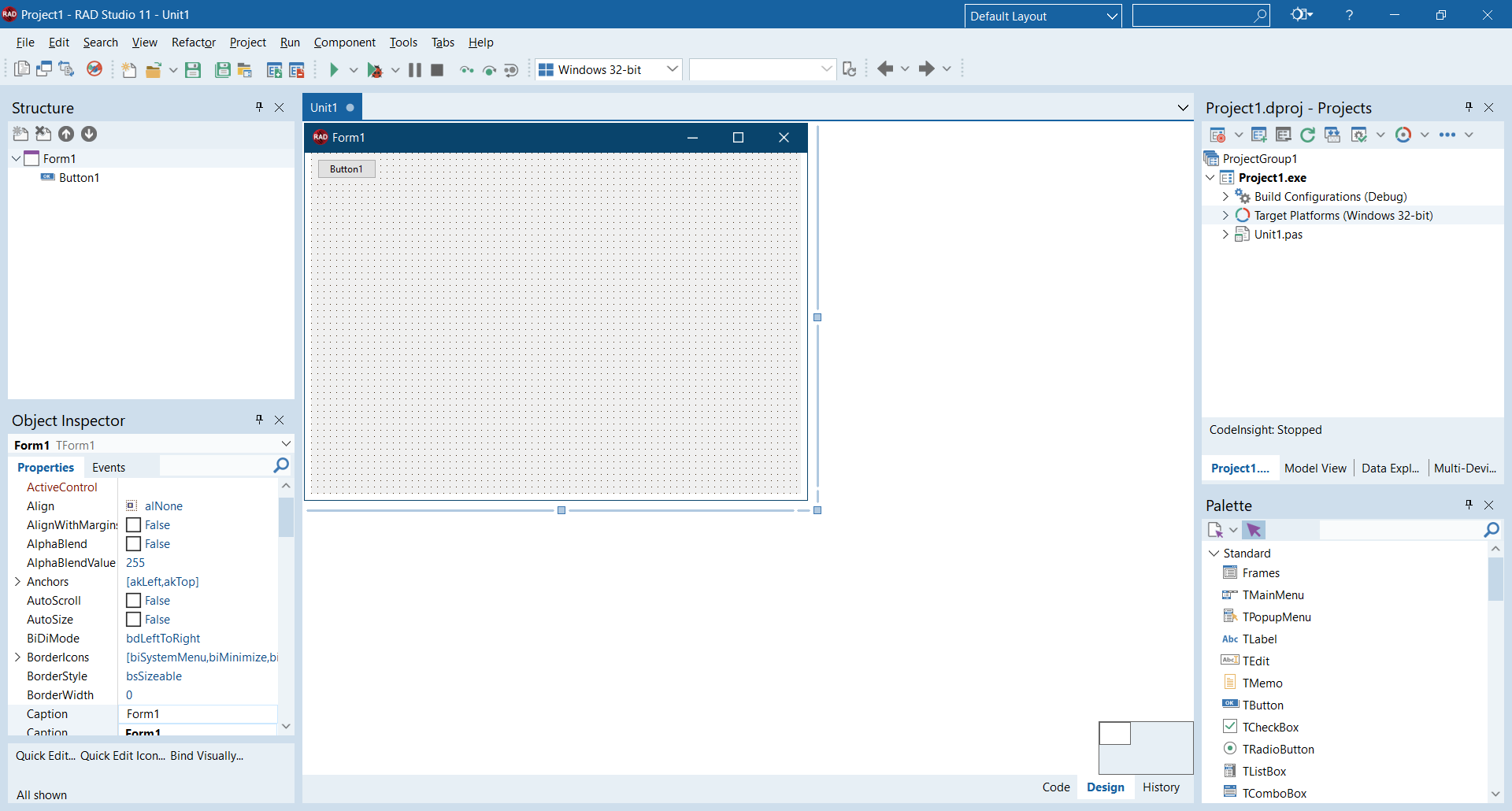Click the Pause program button
The width and height of the screenshot is (1512, 811).
point(414,69)
